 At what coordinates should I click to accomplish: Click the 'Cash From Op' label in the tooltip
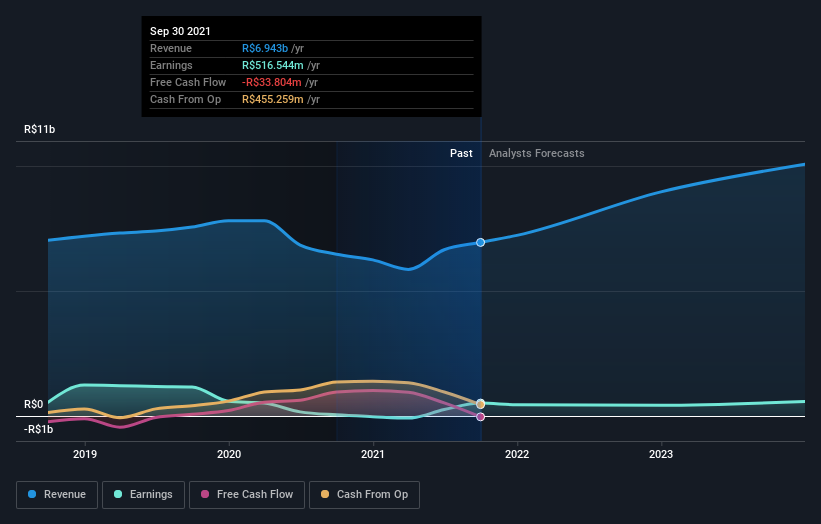click(185, 99)
